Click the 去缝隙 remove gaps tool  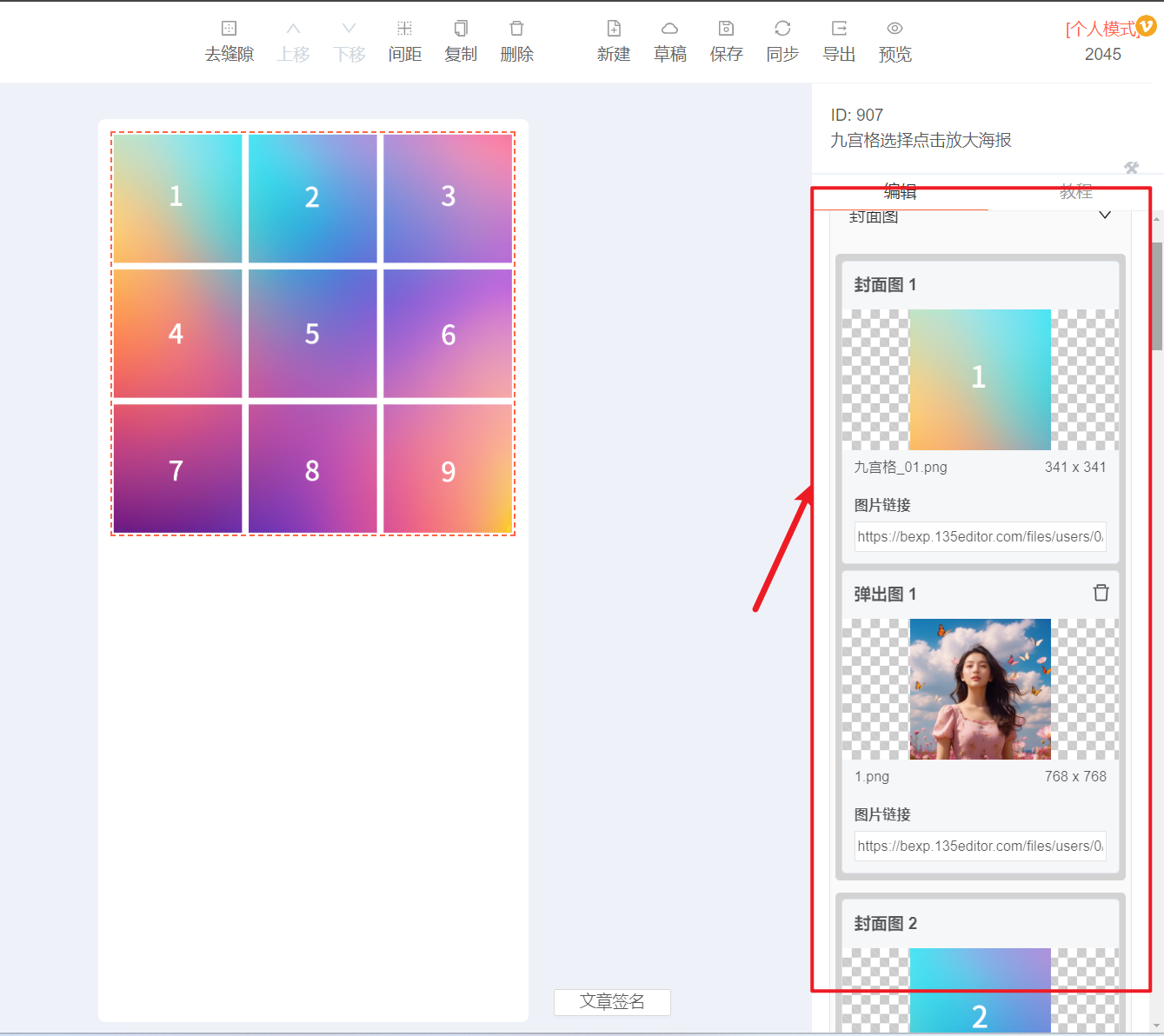point(229,42)
